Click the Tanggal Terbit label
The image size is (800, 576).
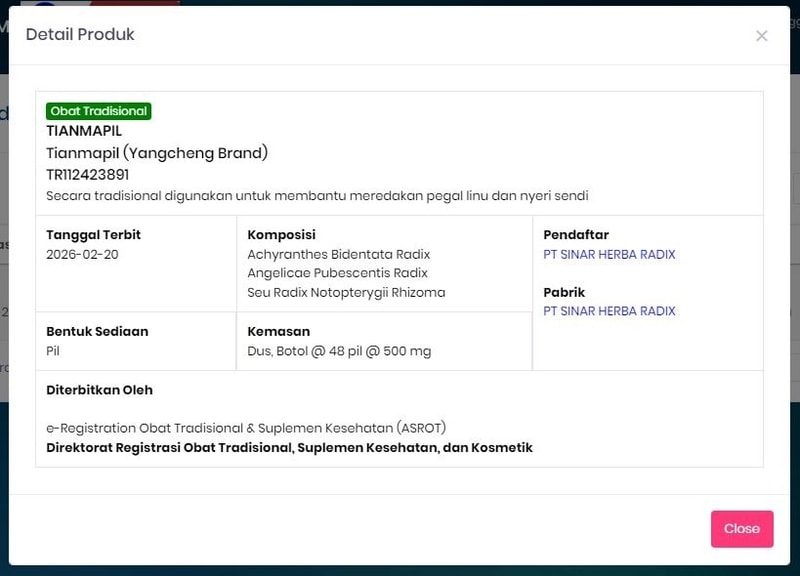tap(93, 235)
